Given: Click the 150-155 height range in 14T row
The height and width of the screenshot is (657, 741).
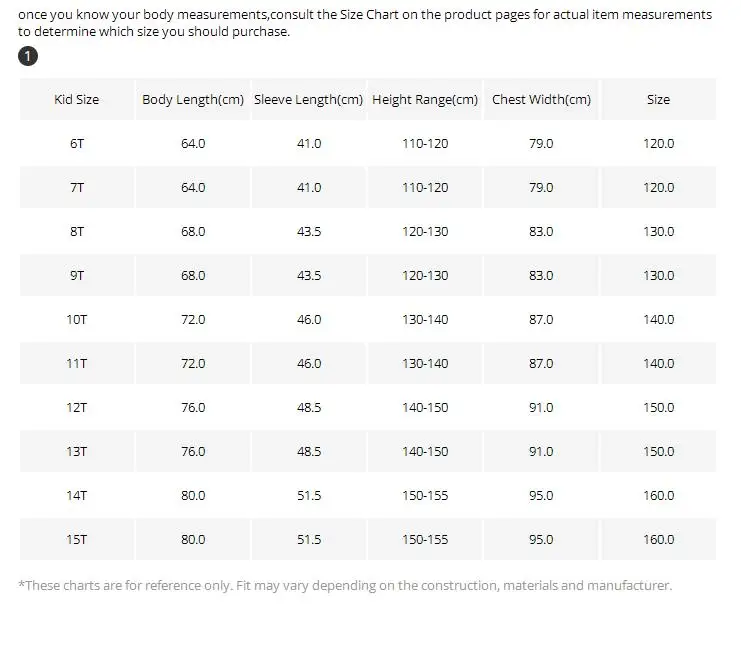Looking at the screenshot, I should pyautogui.click(x=425, y=495).
